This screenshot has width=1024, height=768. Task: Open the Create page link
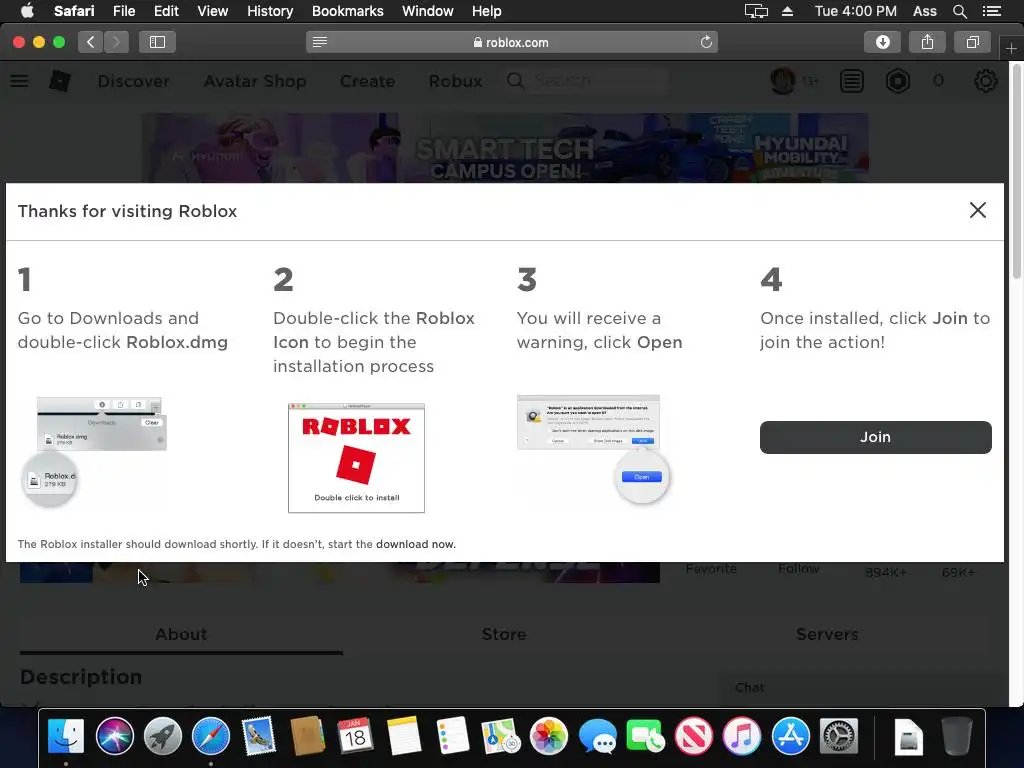coord(367,81)
